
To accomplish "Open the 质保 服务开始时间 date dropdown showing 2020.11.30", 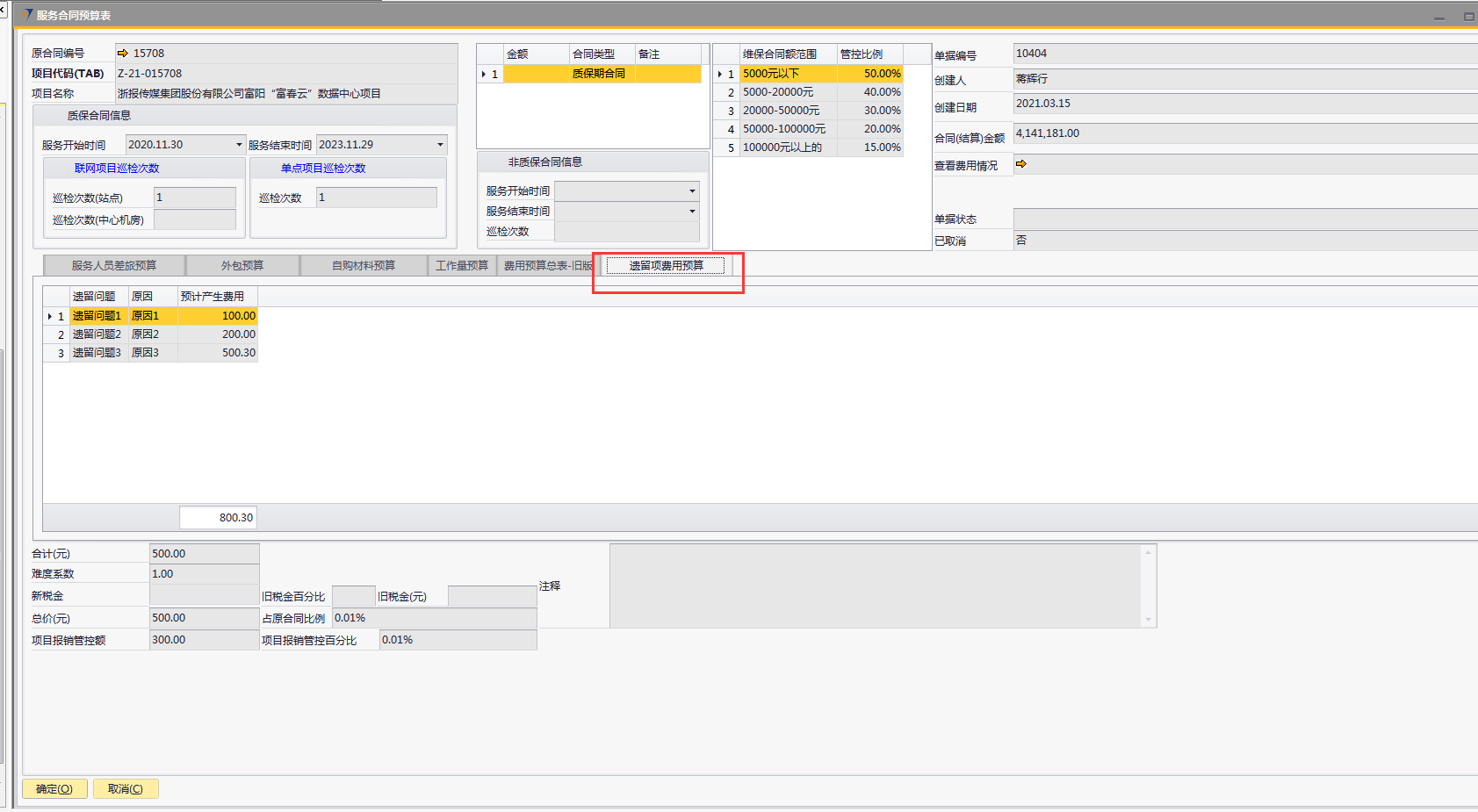I will 238,145.
